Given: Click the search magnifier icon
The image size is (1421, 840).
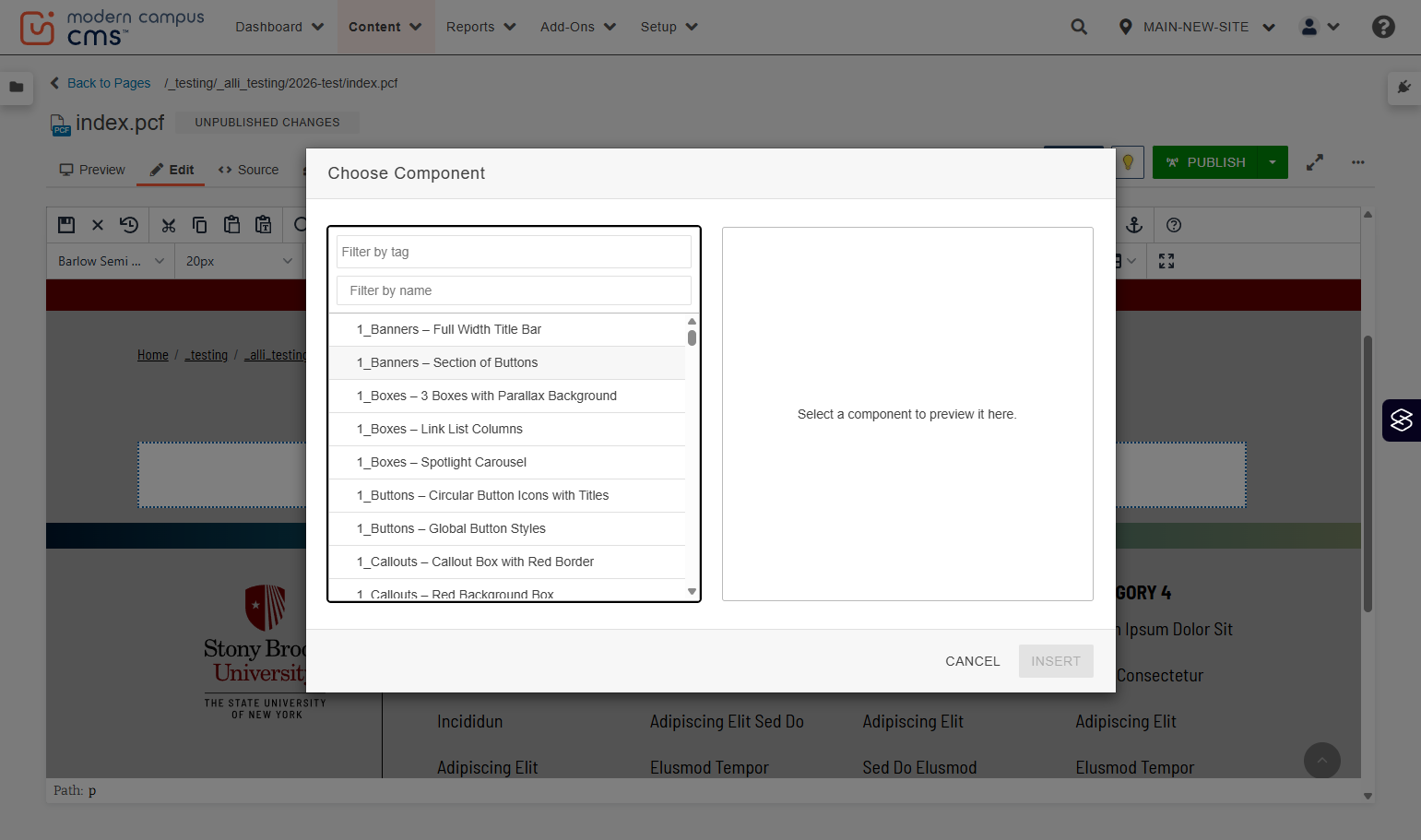Looking at the screenshot, I should click(1079, 27).
